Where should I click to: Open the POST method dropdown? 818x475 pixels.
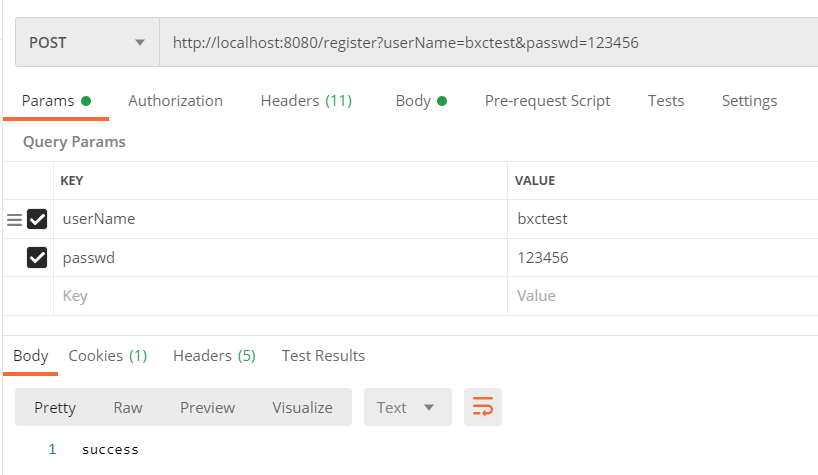(87, 42)
